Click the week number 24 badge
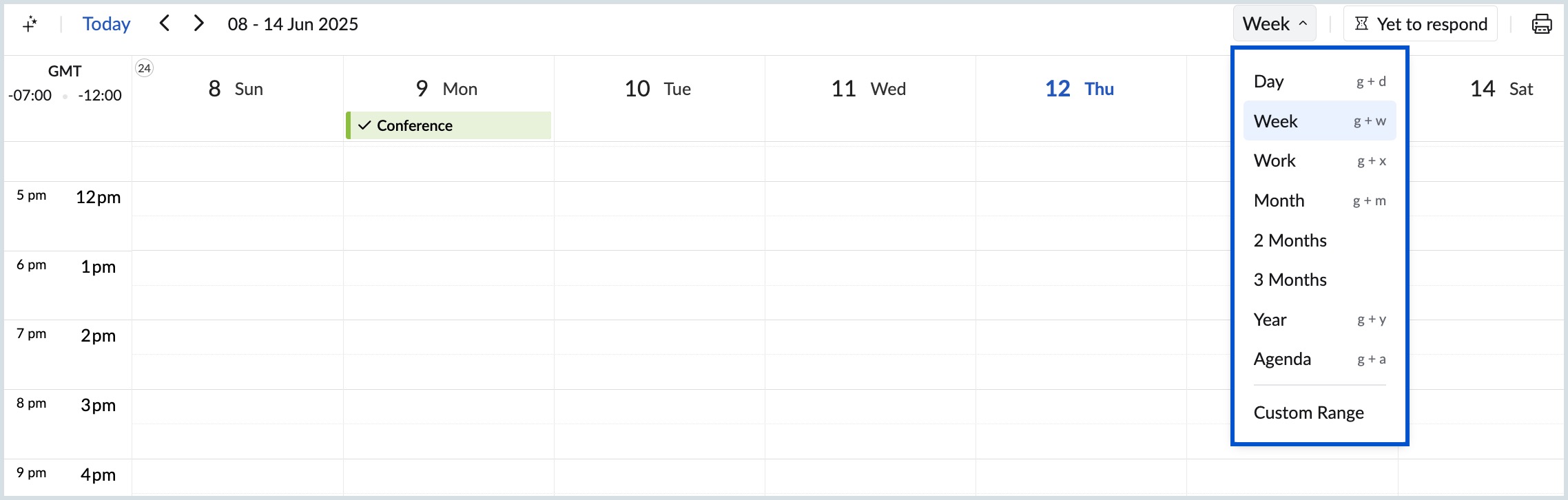This screenshot has height=500, width=1568. click(x=144, y=68)
